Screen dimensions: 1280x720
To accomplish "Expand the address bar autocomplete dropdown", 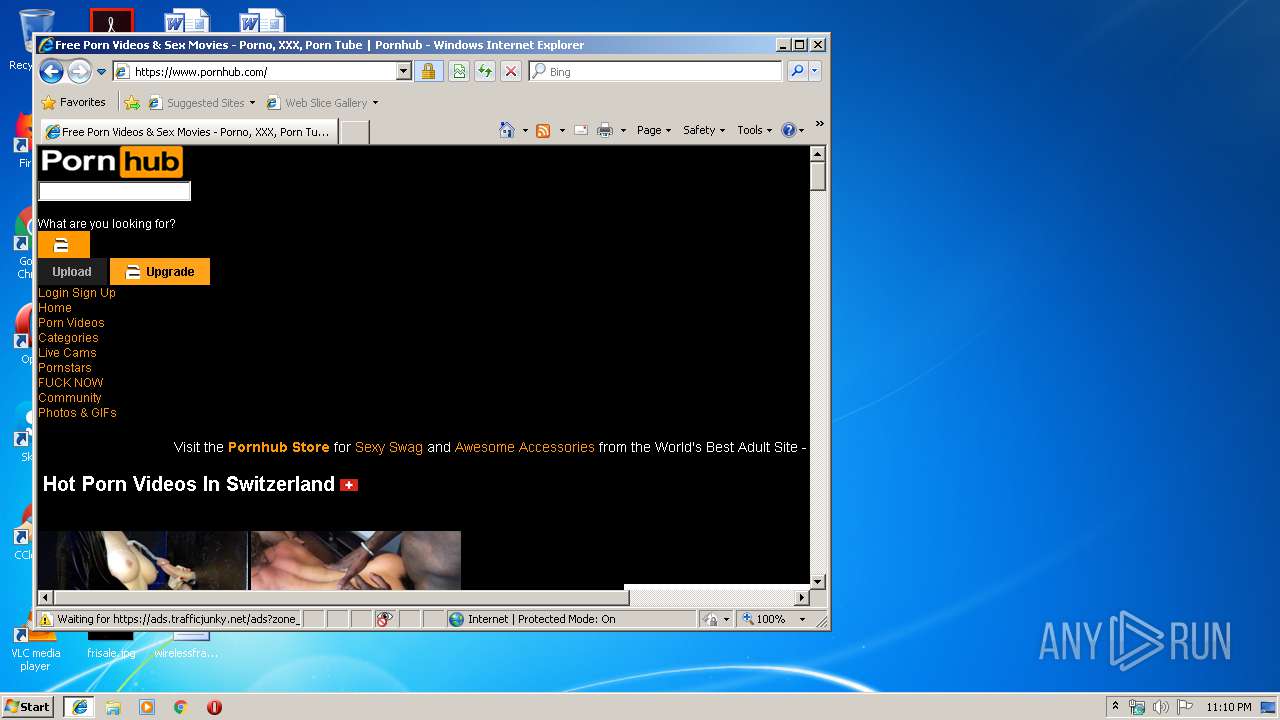I will pyautogui.click(x=403, y=72).
